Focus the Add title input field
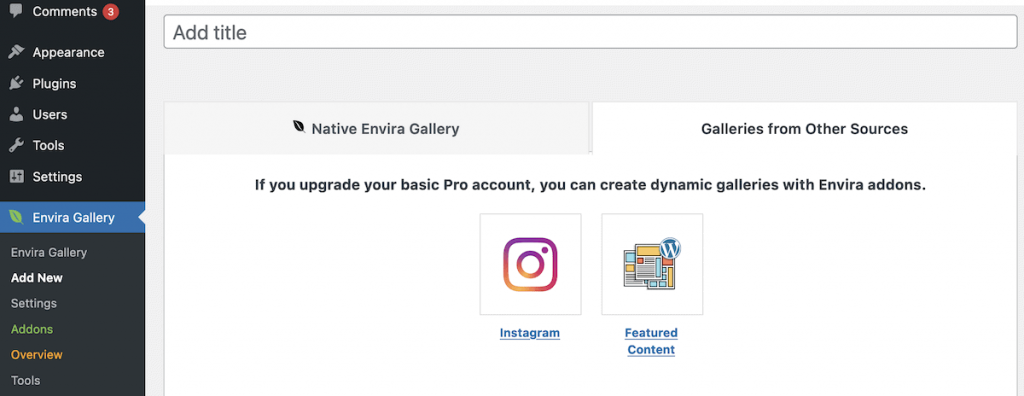 pos(590,33)
